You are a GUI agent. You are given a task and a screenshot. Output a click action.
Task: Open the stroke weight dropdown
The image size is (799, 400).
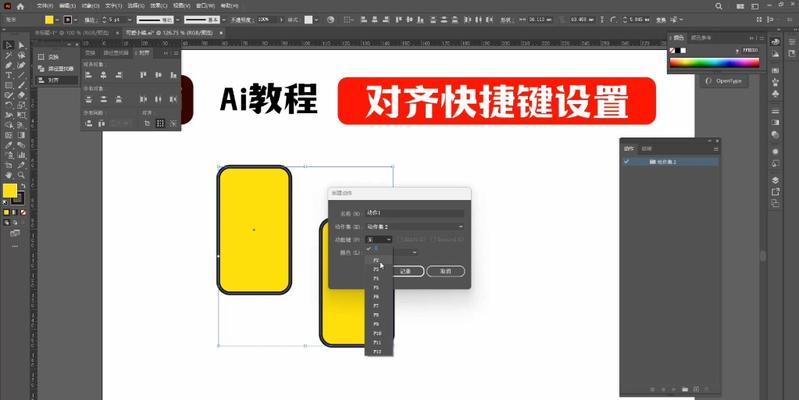(x=129, y=20)
